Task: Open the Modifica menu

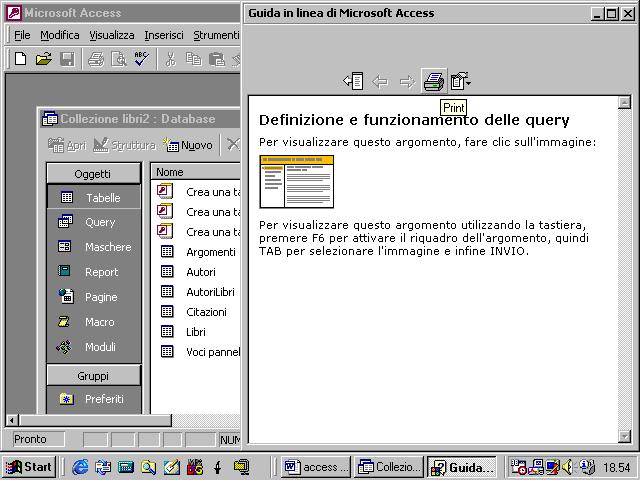Action: (x=60, y=36)
